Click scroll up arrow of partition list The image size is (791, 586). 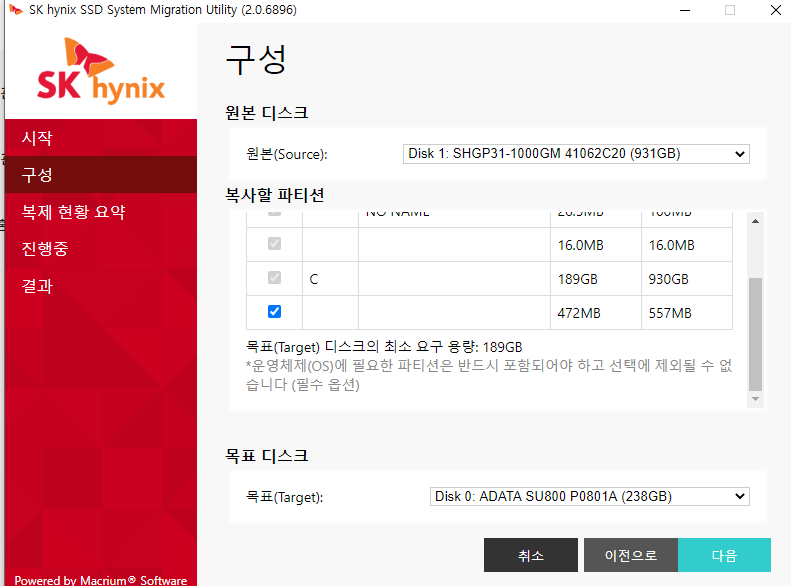coord(755,221)
